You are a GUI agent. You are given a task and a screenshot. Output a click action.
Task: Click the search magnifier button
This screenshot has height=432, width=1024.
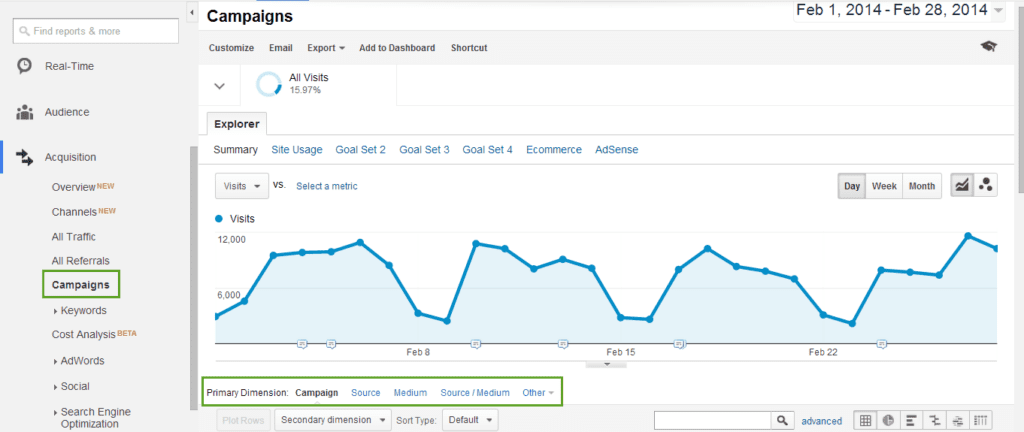[782, 420]
